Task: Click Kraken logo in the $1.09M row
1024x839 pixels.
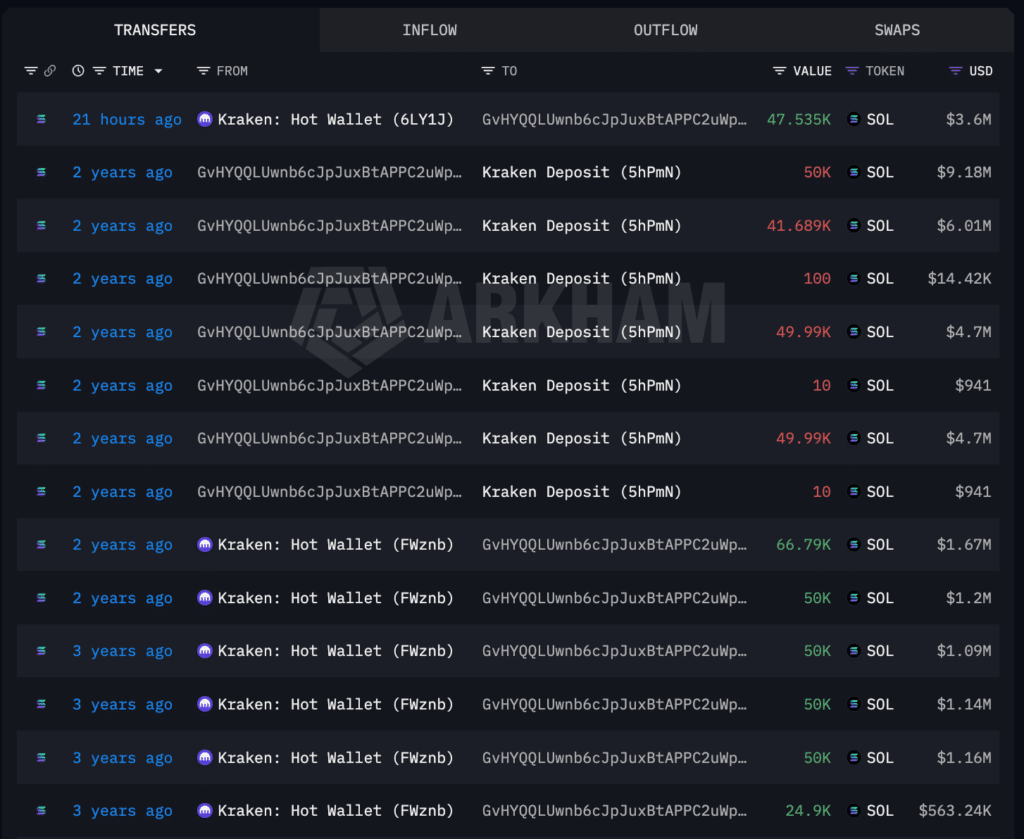Action: click(x=204, y=650)
